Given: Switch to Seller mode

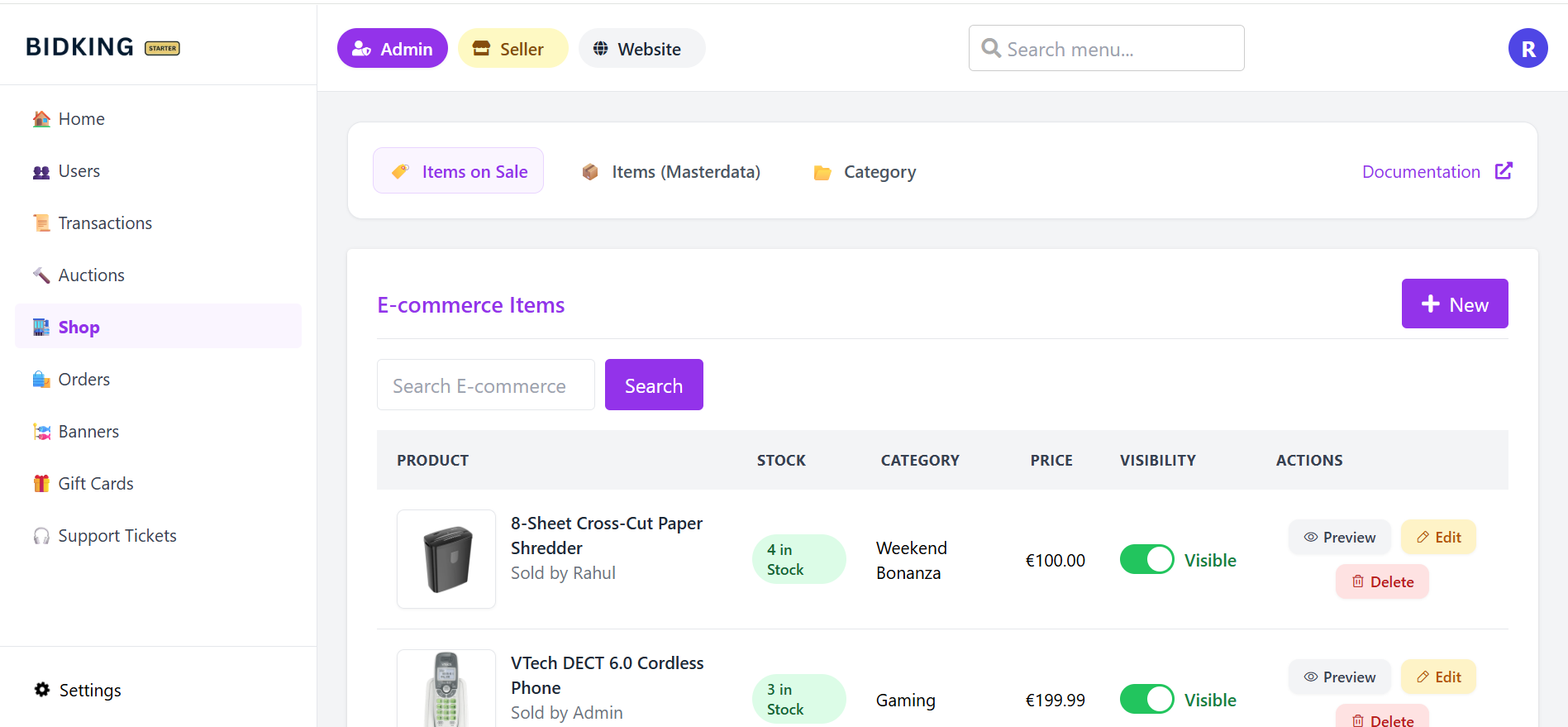Looking at the screenshot, I should click(512, 49).
